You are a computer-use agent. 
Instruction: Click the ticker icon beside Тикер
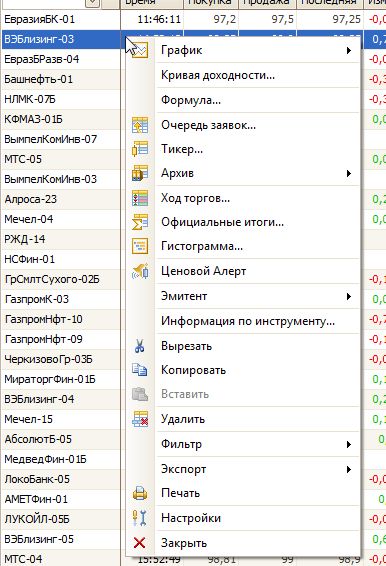pyautogui.click(x=140, y=149)
